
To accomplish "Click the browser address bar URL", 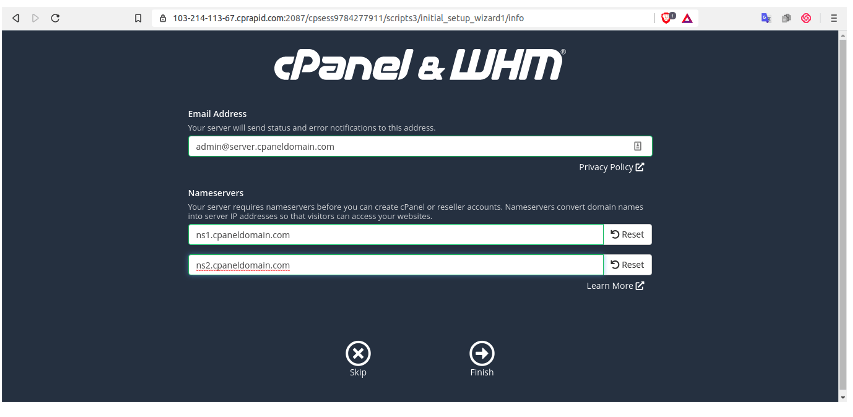I will point(348,18).
